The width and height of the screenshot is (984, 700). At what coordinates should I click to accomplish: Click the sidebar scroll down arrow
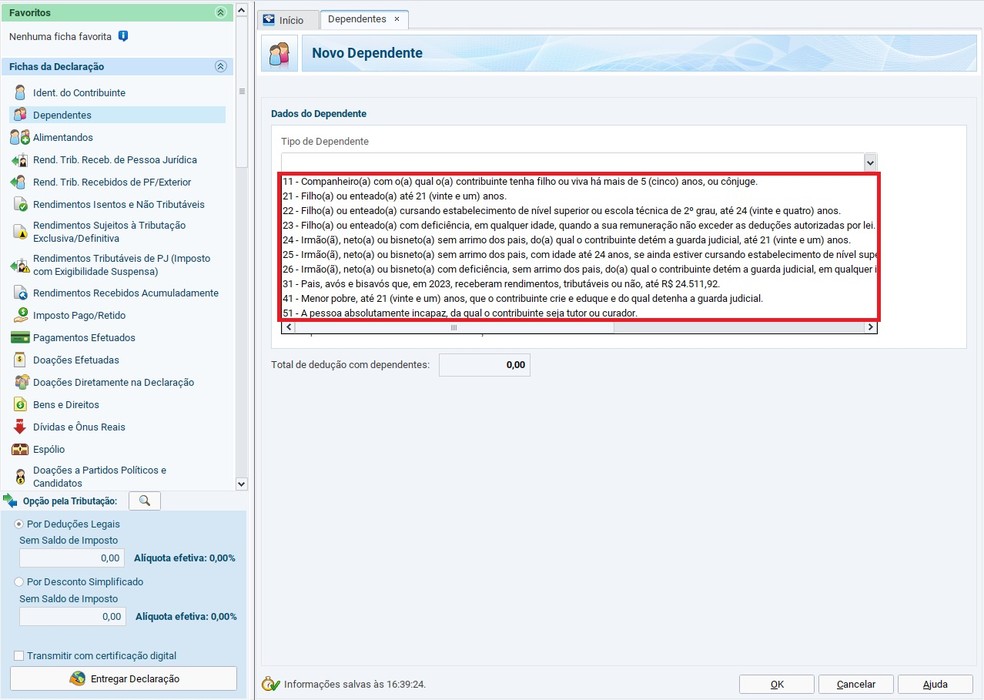point(242,484)
